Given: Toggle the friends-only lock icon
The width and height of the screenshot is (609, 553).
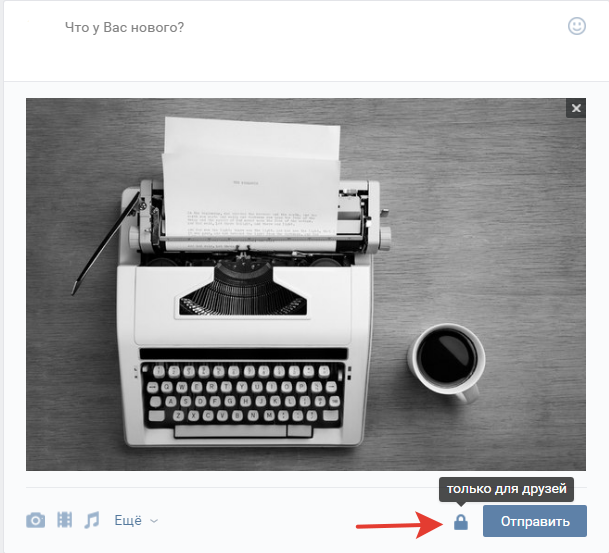Looking at the screenshot, I should [x=461, y=522].
